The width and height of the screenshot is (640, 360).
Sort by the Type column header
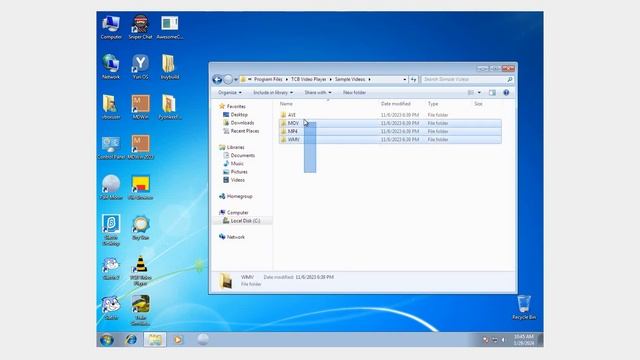pyautogui.click(x=433, y=104)
